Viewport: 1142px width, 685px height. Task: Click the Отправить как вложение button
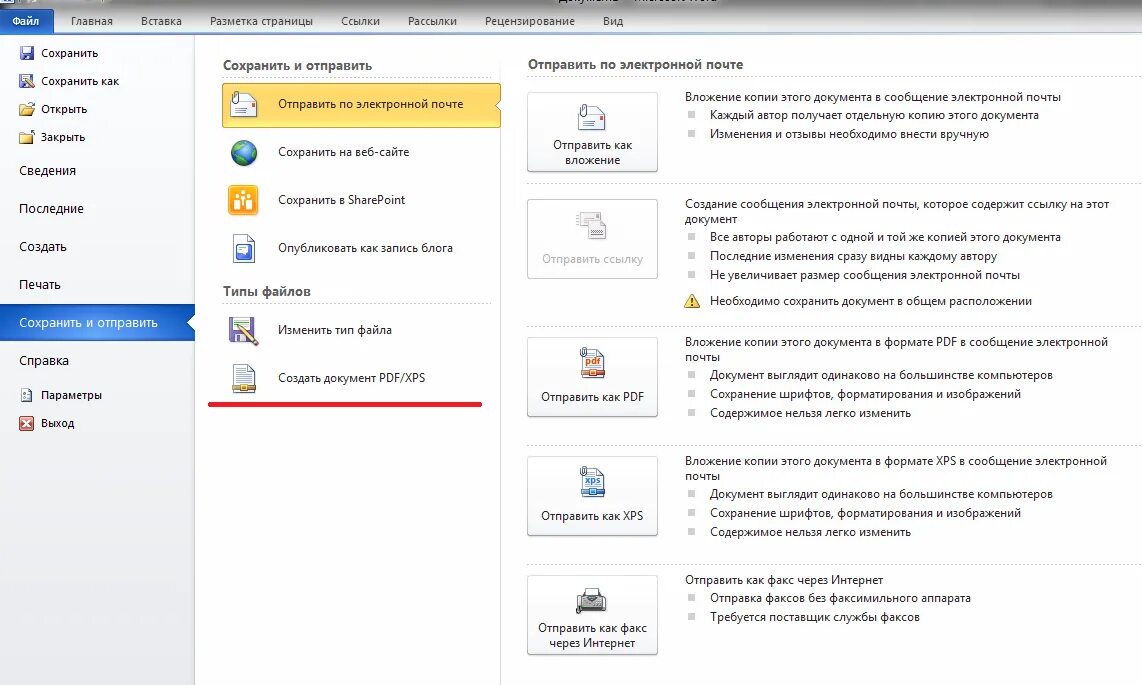click(592, 132)
